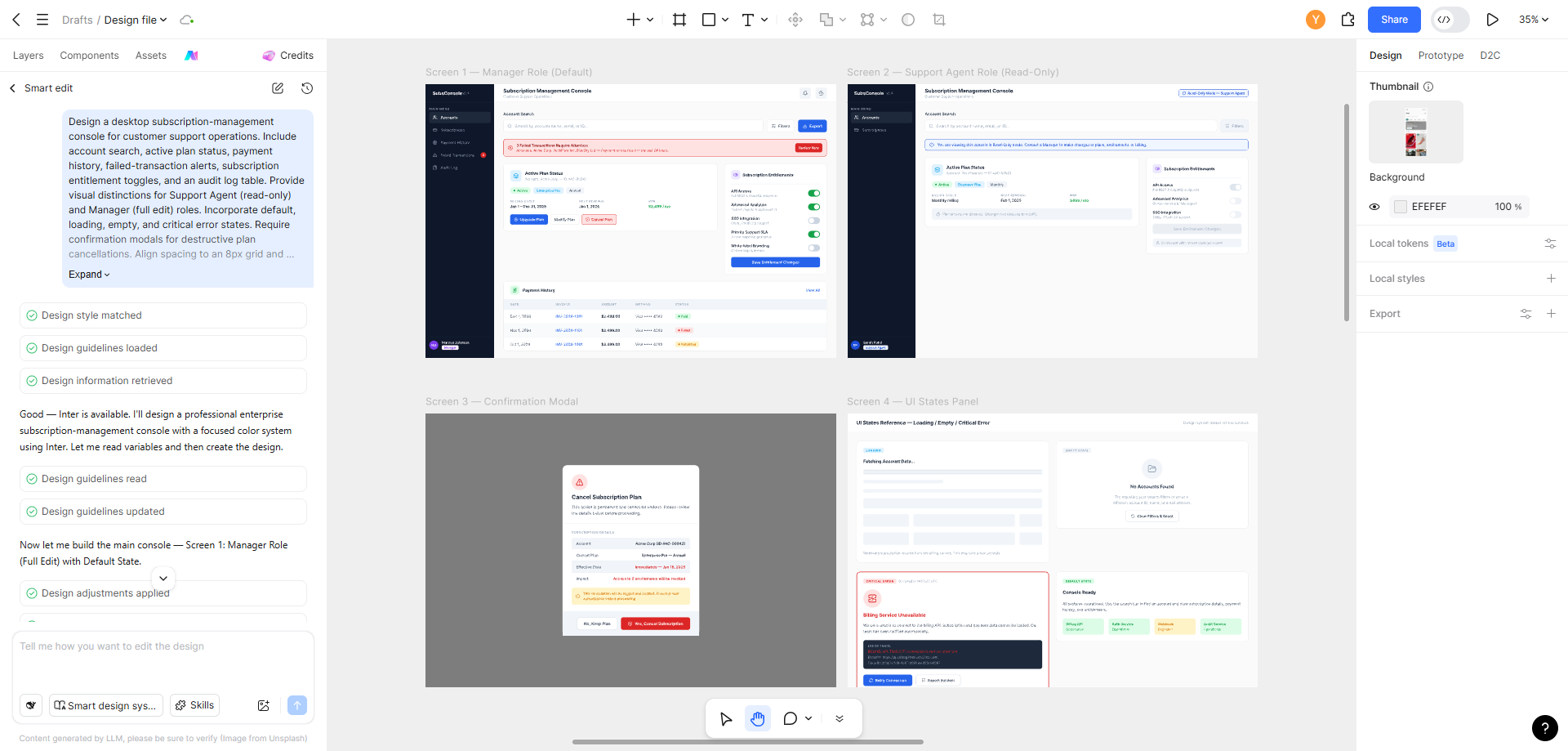Screen dimensions: 1568x751
Task: Click the Local tokens settings icon
Action: tap(1550, 244)
